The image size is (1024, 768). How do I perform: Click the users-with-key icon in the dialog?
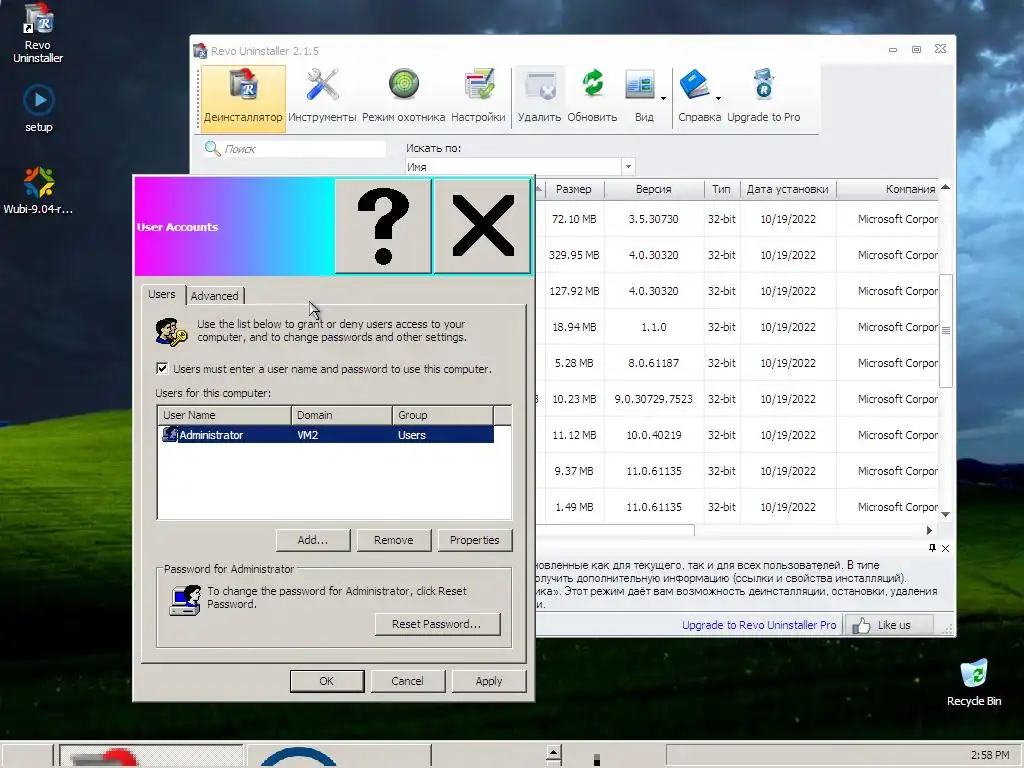point(172,332)
